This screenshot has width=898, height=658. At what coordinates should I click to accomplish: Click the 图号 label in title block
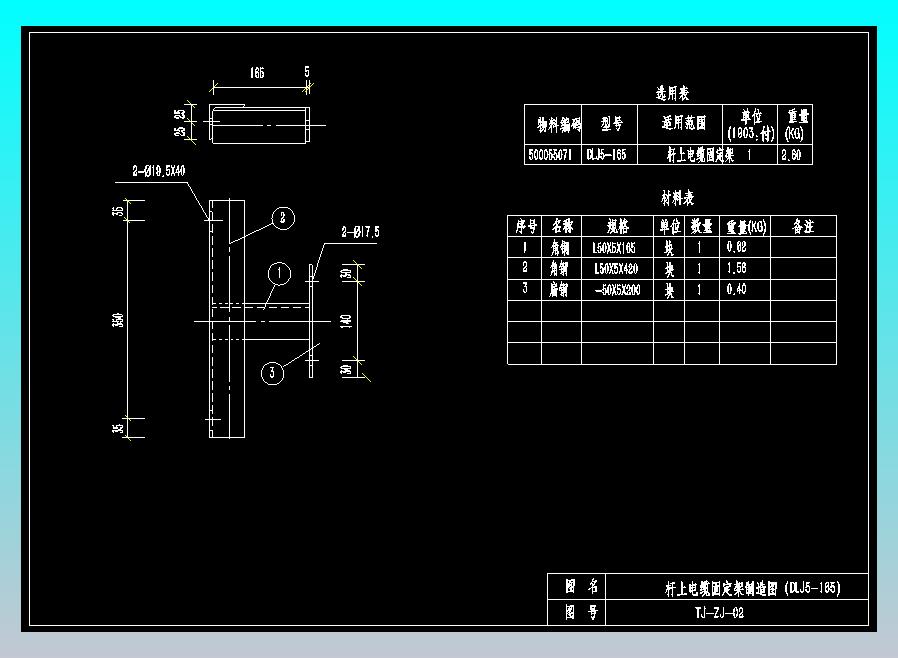click(581, 612)
